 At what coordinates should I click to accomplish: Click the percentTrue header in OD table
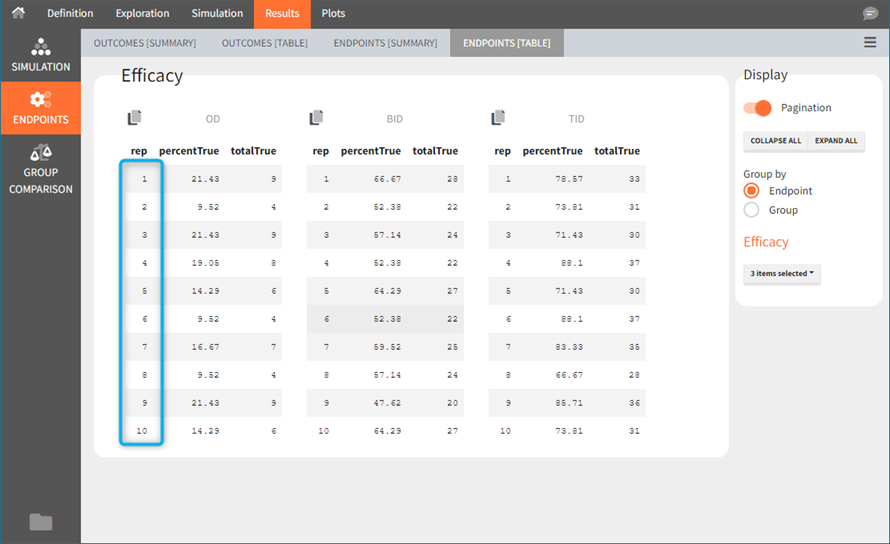coord(188,151)
